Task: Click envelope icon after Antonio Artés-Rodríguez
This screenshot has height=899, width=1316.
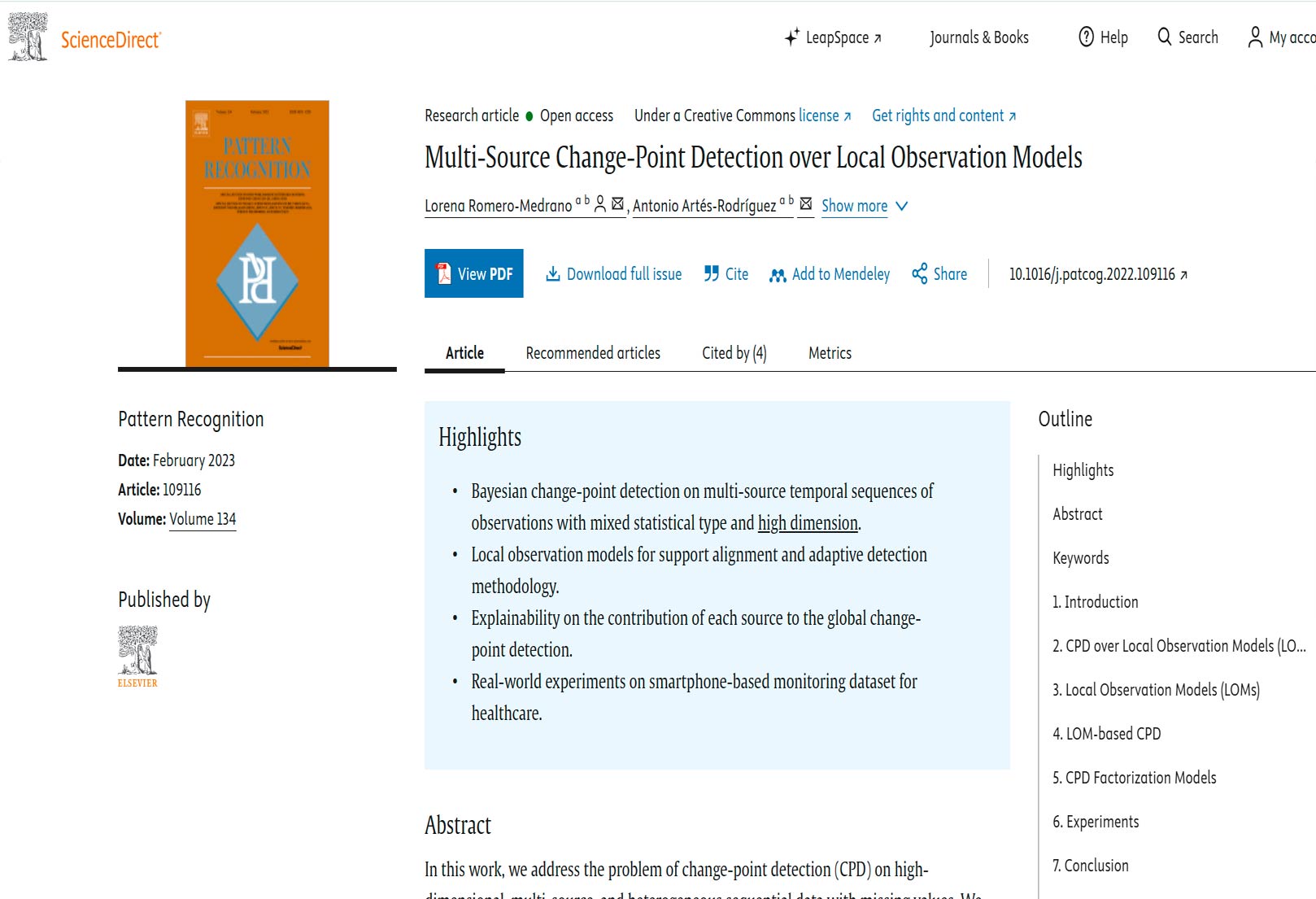Action: [x=806, y=204]
